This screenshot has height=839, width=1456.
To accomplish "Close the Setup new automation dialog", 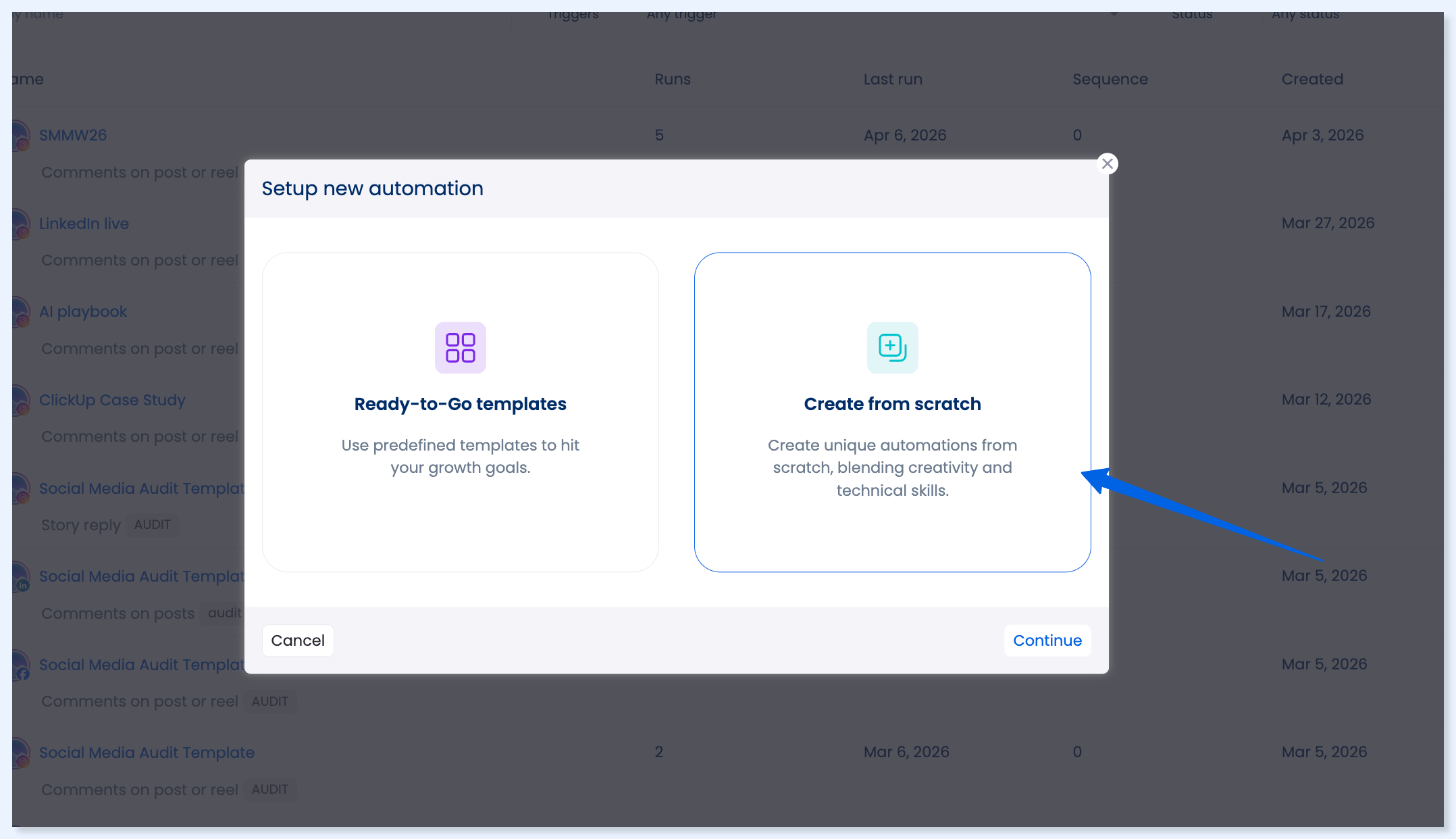I will [x=1107, y=163].
